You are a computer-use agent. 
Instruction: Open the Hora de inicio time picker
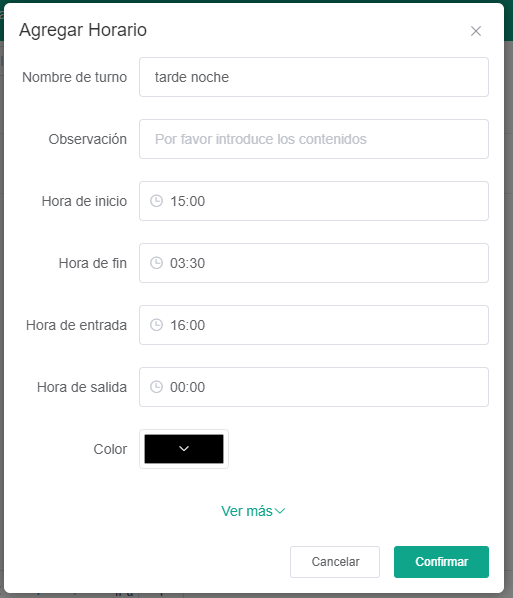tap(314, 201)
